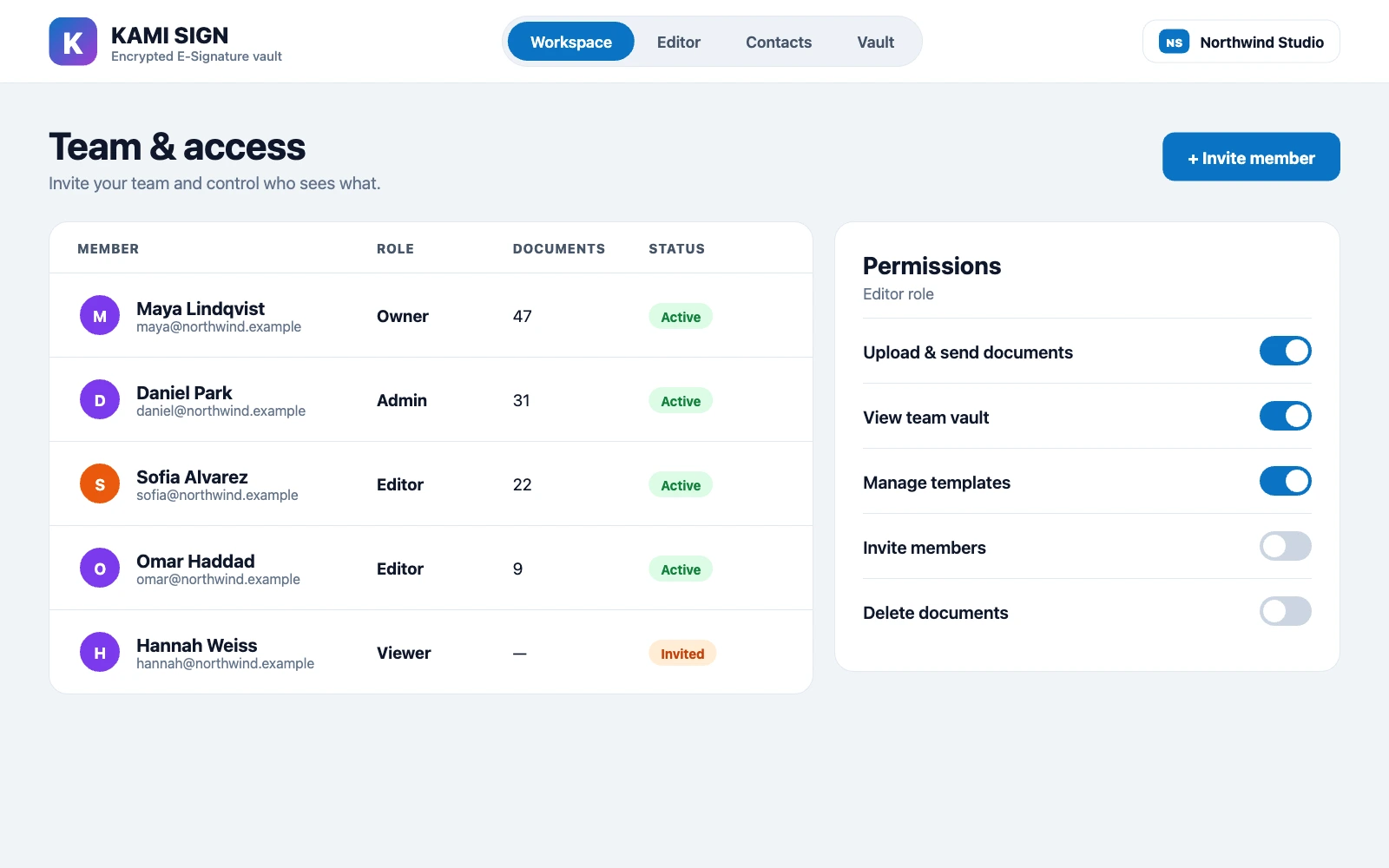Select the Daniel Park member name
1389x868 pixels.
(x=184, y=392)
